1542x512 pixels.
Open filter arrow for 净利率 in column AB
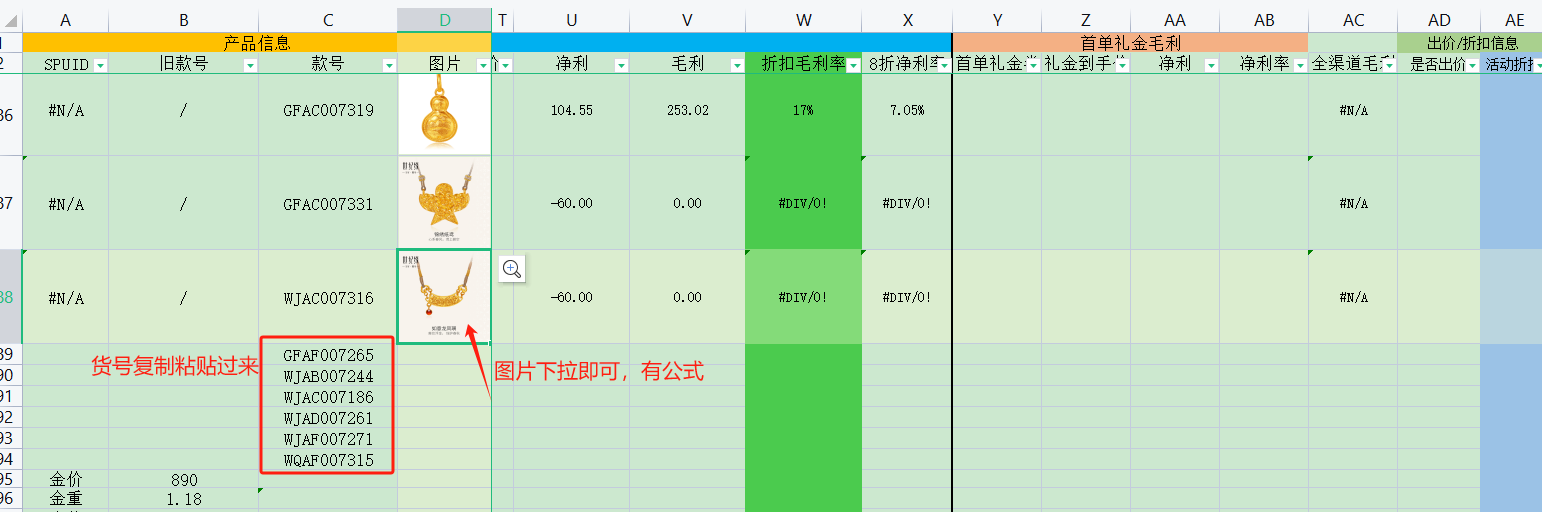point(1299,65)
